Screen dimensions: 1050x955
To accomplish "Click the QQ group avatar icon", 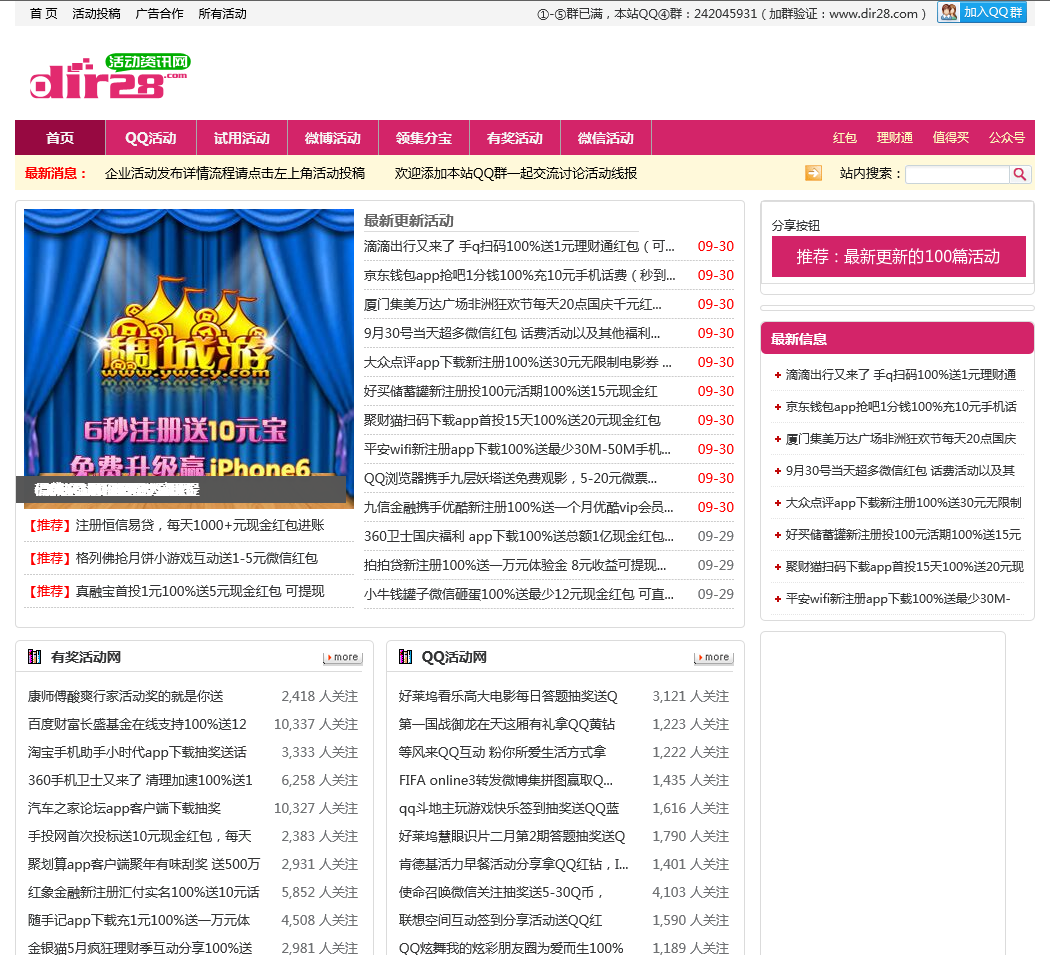I will point(948,12).
